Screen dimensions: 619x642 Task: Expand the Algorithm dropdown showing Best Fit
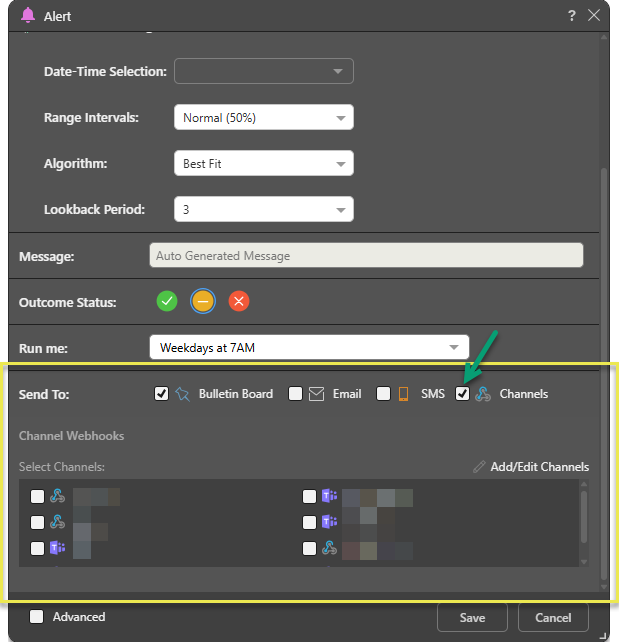pyautogui.click(x=263, y=164)
